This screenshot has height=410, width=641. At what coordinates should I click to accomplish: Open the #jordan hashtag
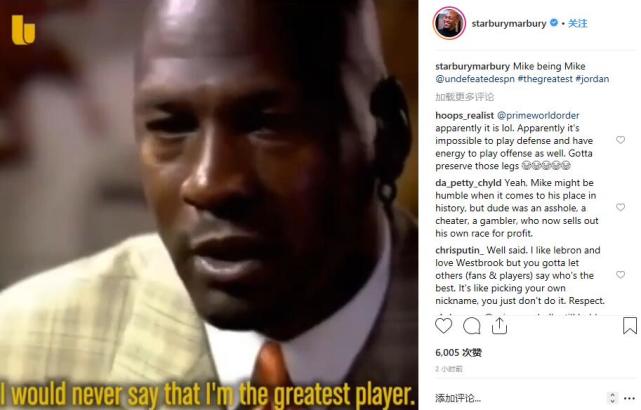point(592,79)
